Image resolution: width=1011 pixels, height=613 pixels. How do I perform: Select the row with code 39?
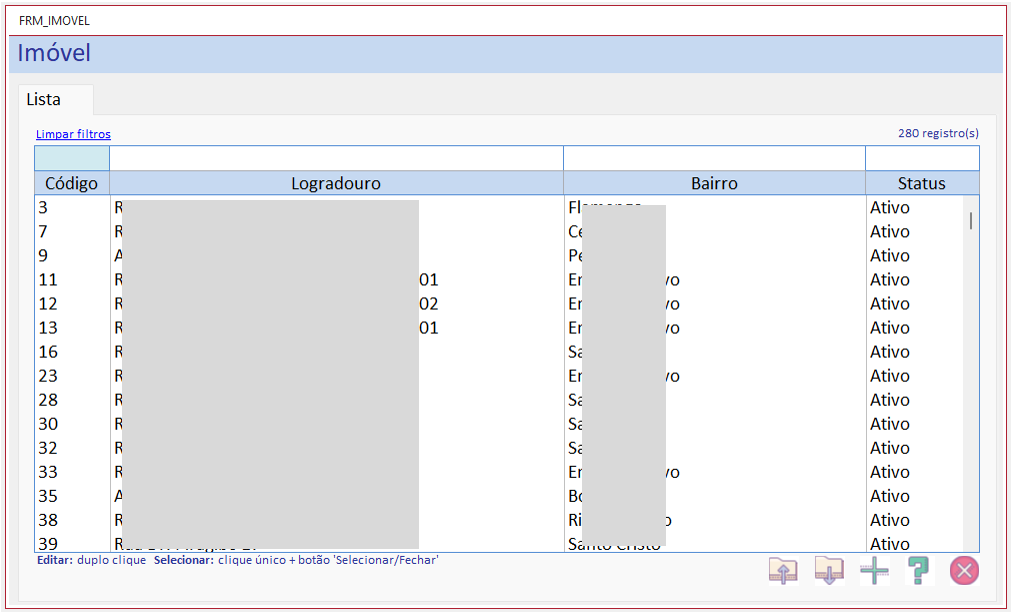click(x=499, y=543)
